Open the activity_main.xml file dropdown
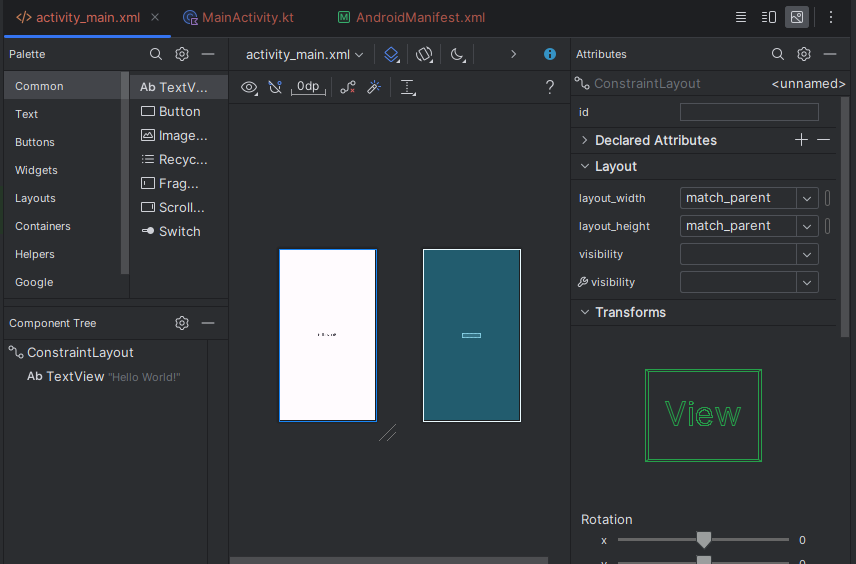This screenshot has width=856, height=564. (304, 55)
